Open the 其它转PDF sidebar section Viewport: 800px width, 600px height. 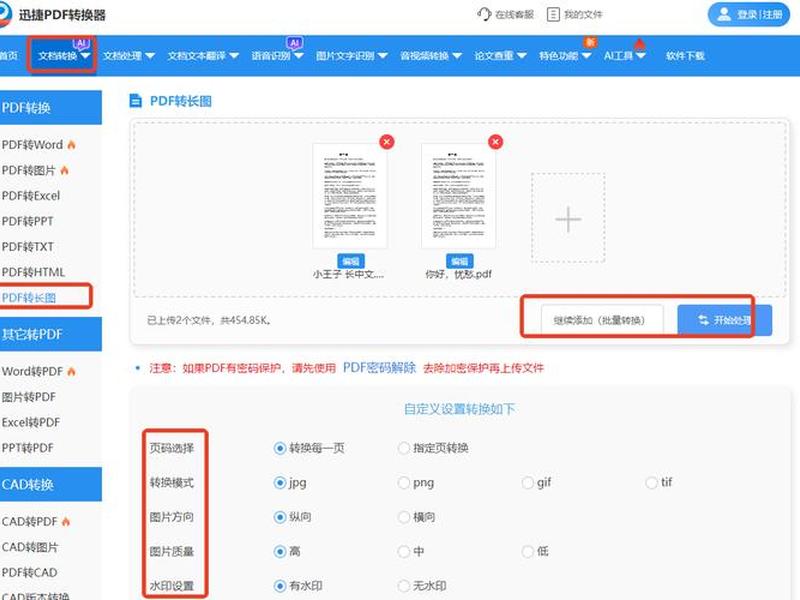[51, 334]
